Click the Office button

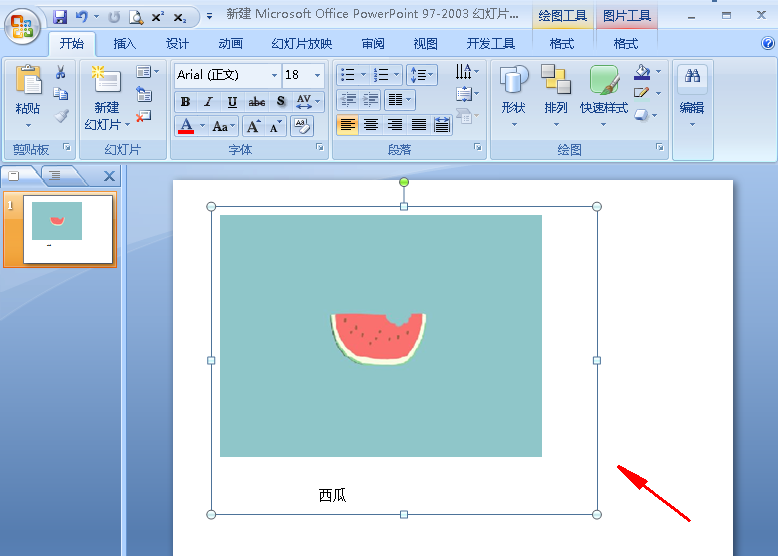point(21,25)
